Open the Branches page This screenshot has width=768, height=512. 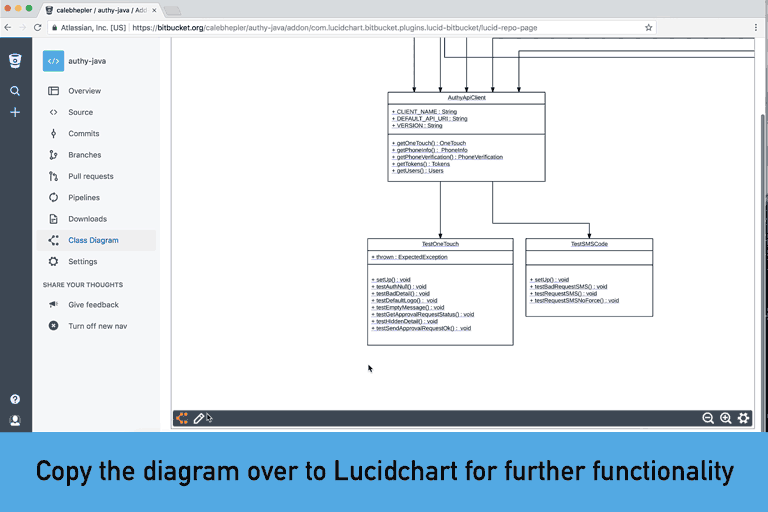pos(85,155)
